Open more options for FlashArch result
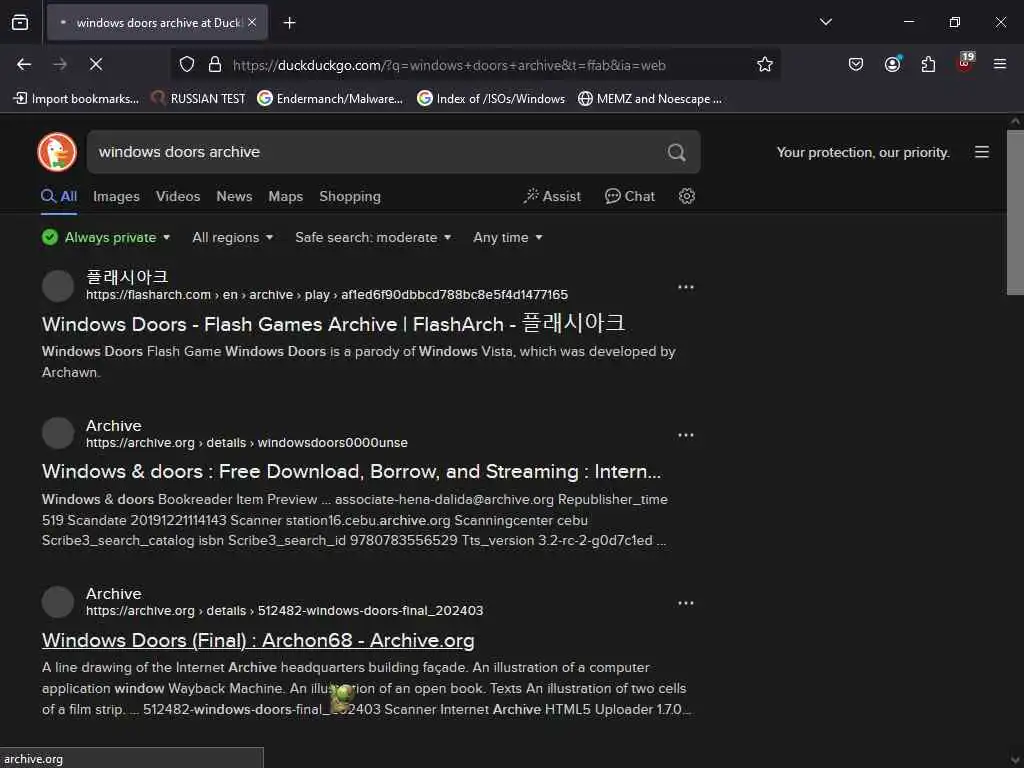 click(686, 287)
